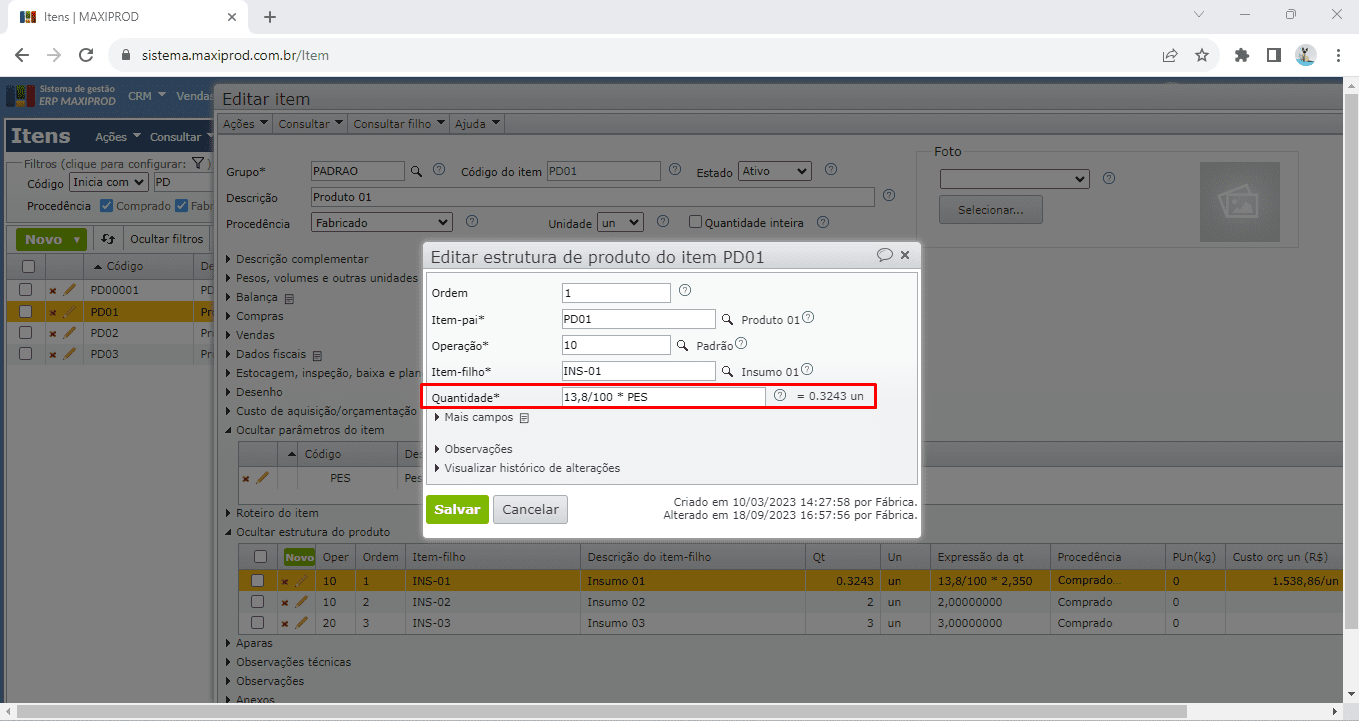This screenshot has height=721, width=1359.
Task: Open the Ajuda menu
Action: [x=477, y=124]
